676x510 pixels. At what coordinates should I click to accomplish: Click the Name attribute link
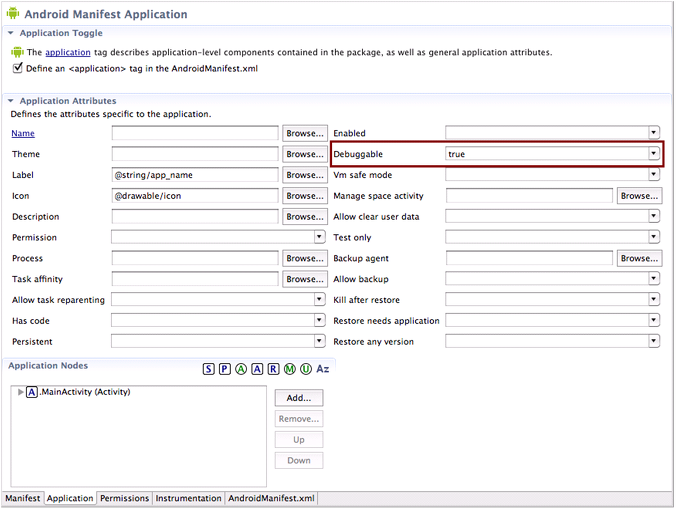(x=23, y=134)
